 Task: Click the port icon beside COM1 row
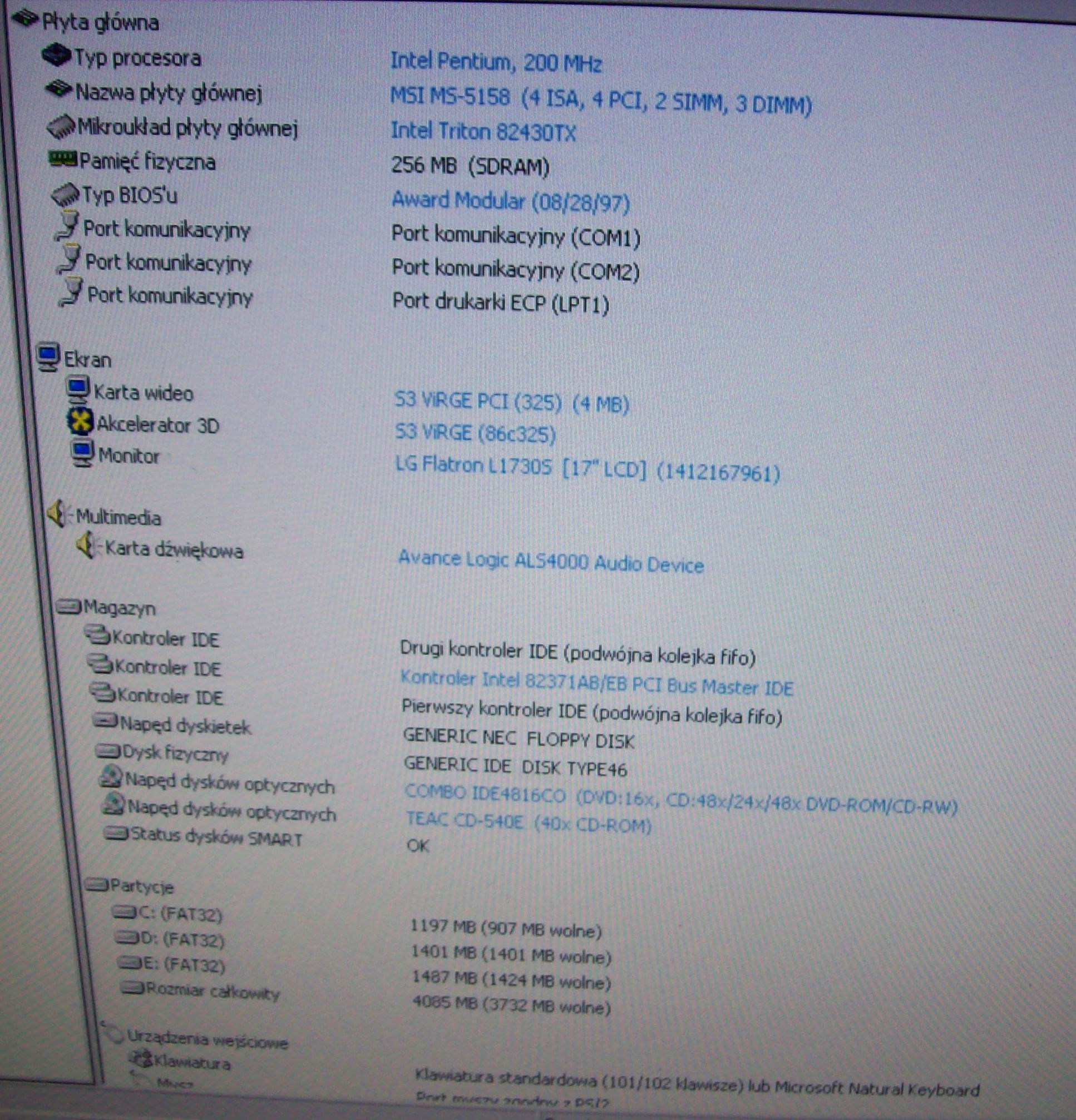(67, 225)
